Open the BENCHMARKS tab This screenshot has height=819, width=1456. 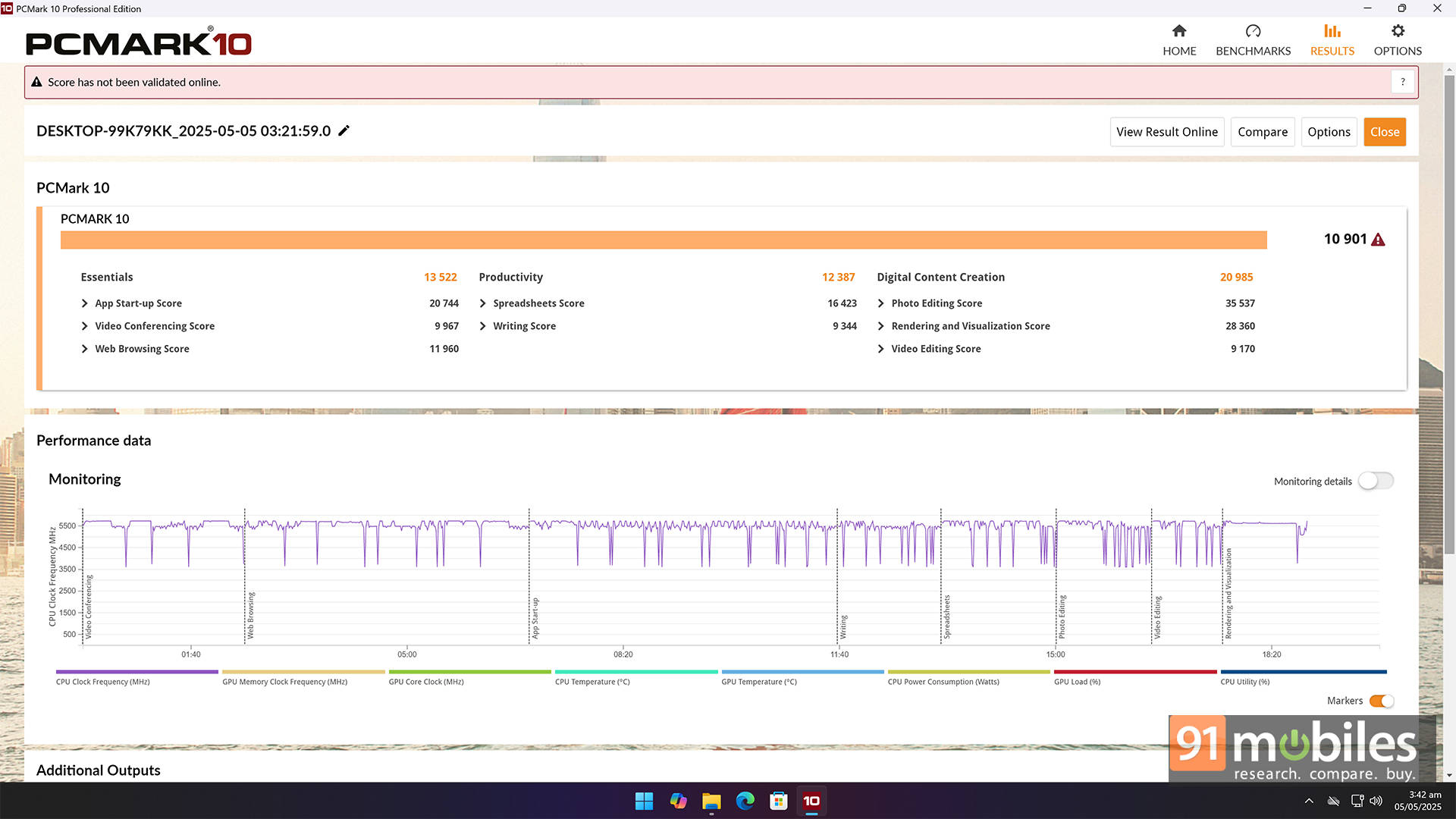tap(1253, 40)
